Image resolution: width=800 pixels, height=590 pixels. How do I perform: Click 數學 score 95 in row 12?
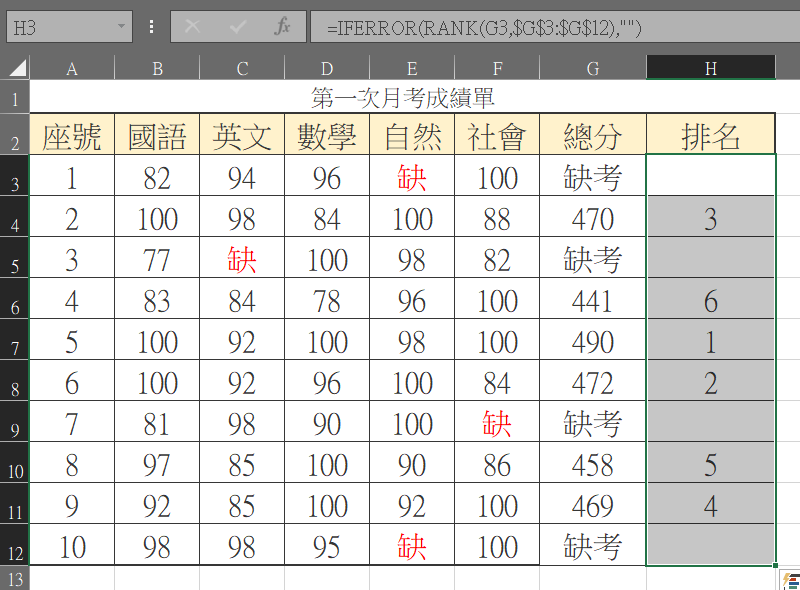[x=327, y=545]
